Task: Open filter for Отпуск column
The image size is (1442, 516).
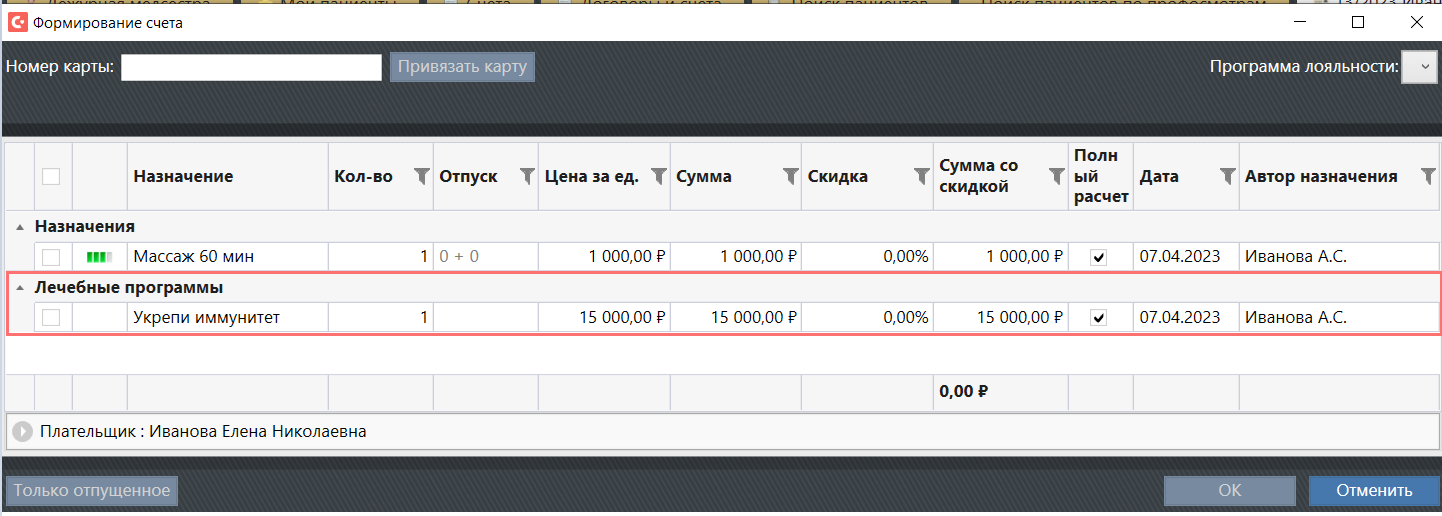Action: tap(527, 176)
